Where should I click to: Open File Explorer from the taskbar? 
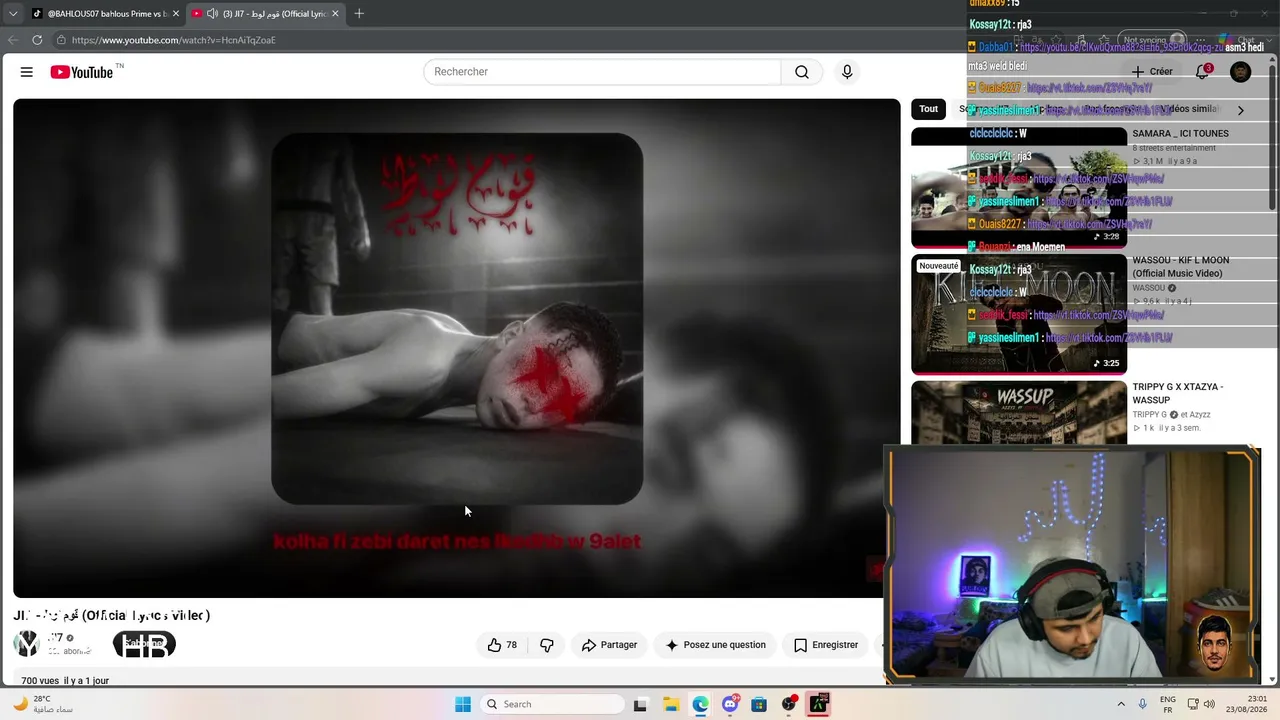[x=670, y=704]
